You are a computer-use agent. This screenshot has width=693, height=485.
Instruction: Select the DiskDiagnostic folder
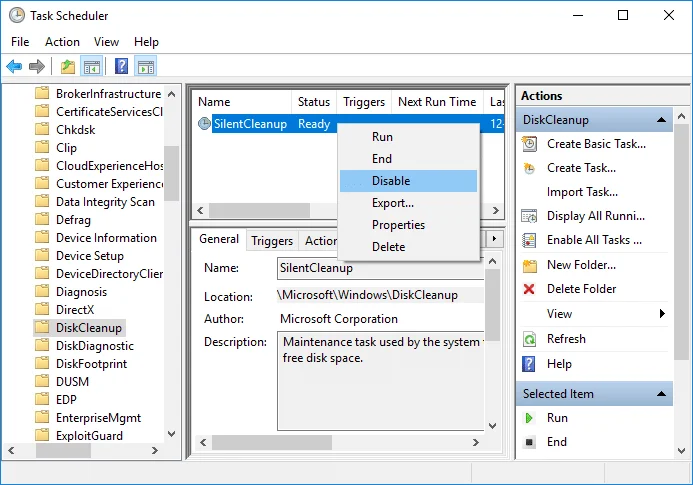[95, 346]
